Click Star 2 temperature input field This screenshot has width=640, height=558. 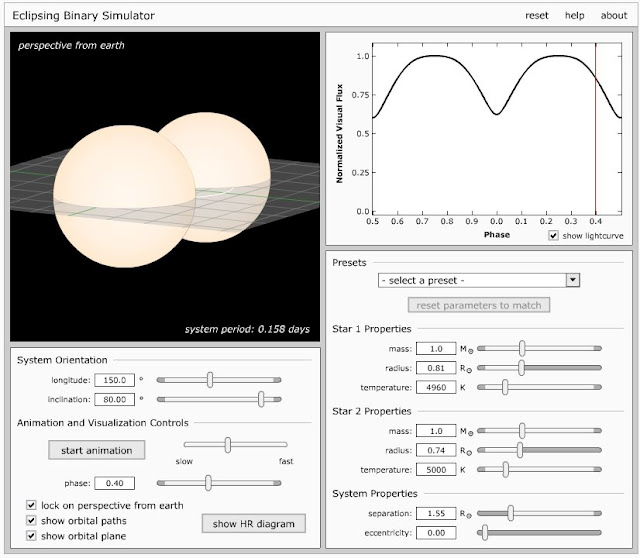(x=436, y=469)
